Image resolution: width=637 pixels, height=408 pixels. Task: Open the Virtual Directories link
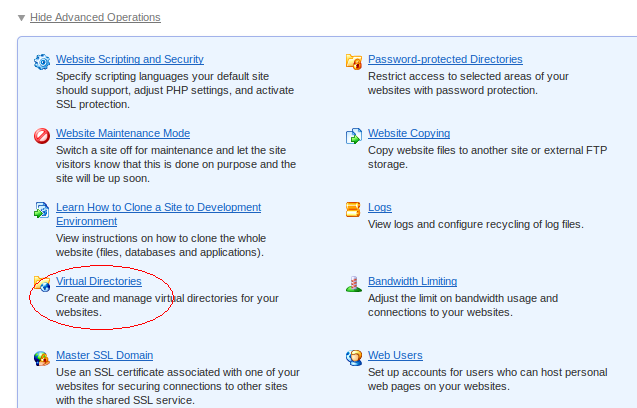click(x=99, y=281)
